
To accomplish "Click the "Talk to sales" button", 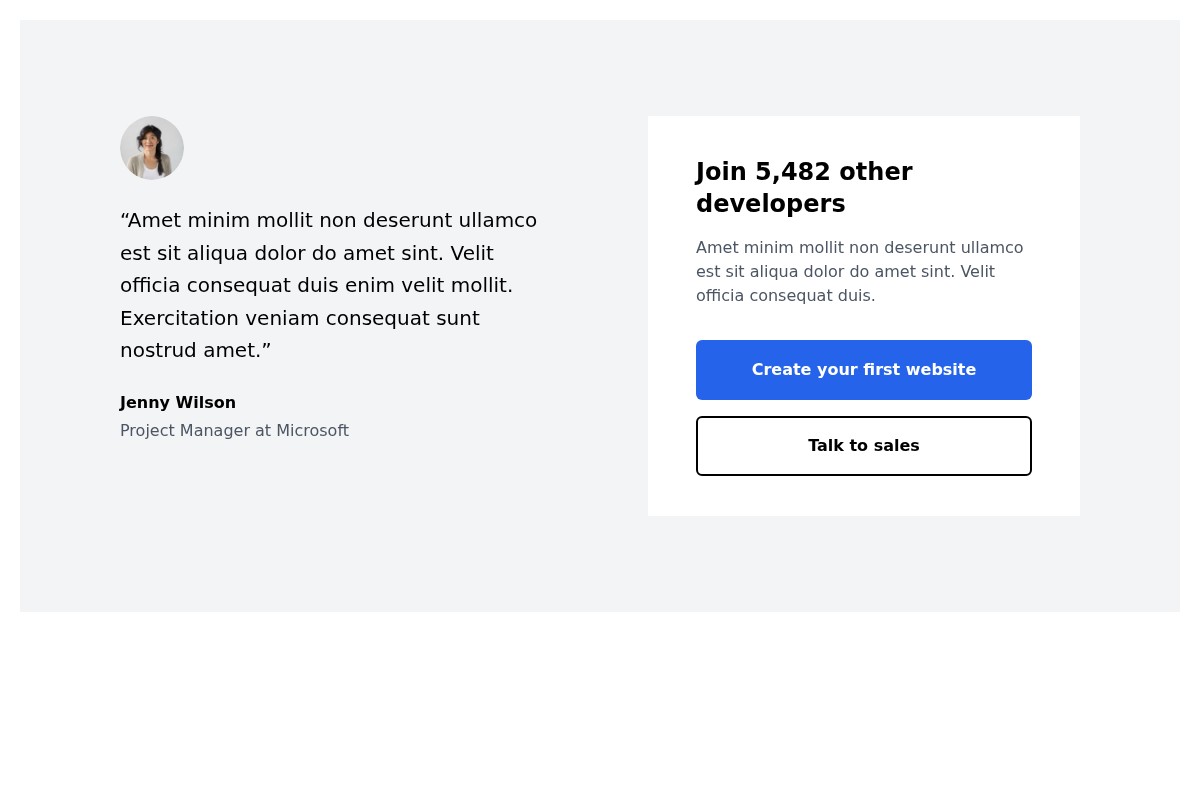I will pos(864,446).
